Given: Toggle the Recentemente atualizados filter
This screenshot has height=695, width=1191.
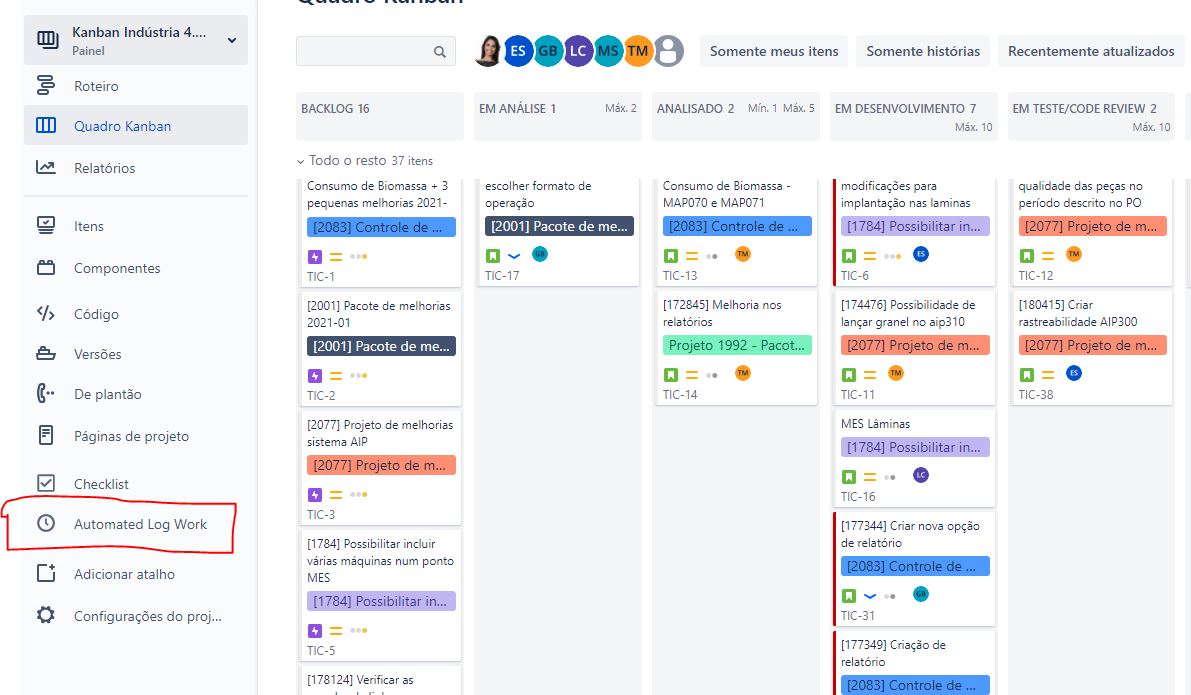Looking at the screenshot, I should 1091,51.
